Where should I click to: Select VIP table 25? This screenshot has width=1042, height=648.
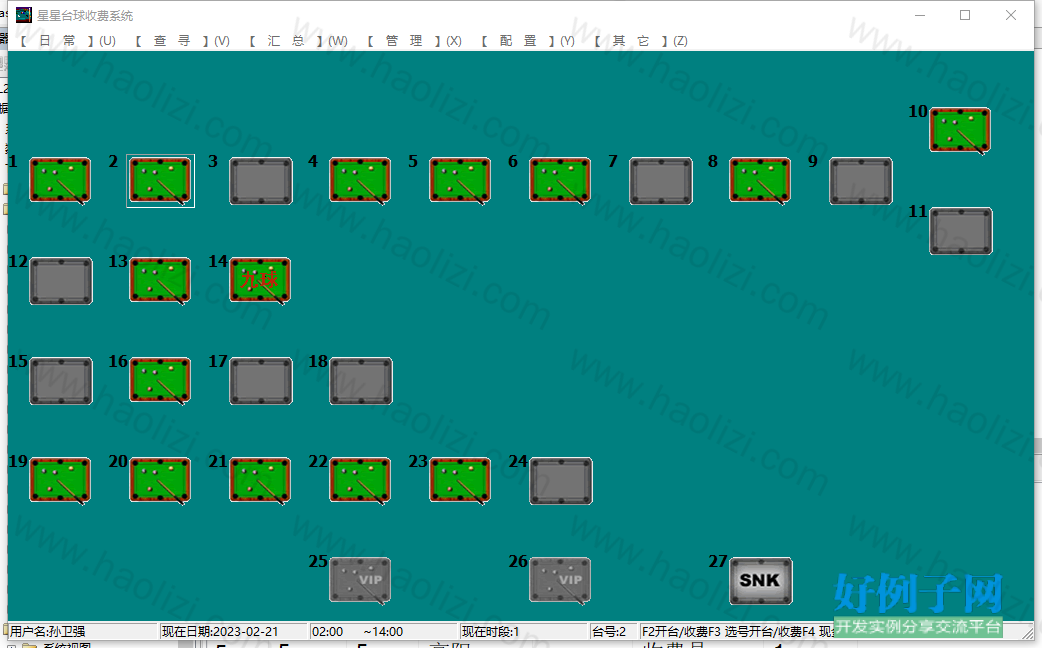tap(360, 581)
